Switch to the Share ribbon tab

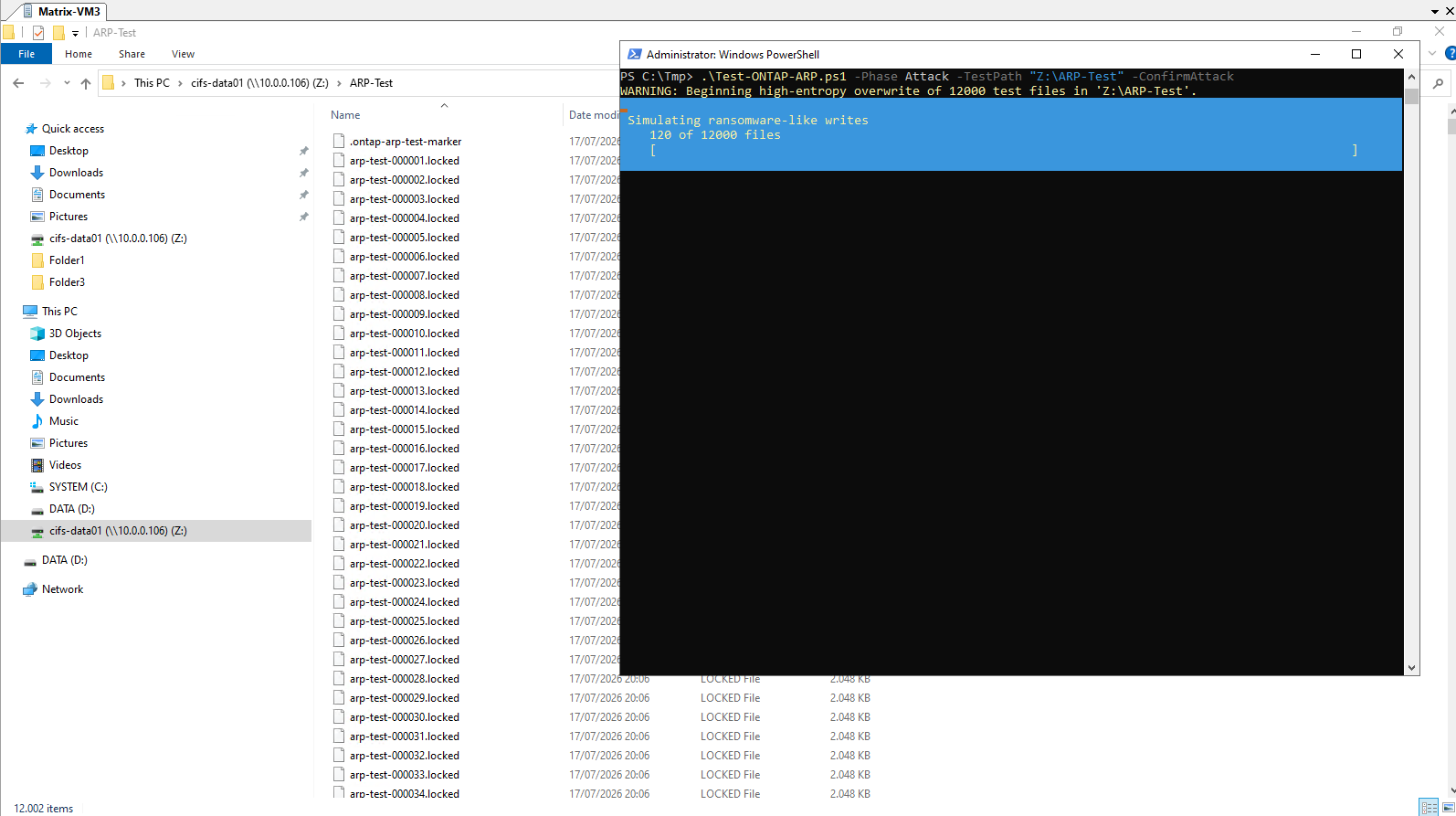tap(132, 54)
